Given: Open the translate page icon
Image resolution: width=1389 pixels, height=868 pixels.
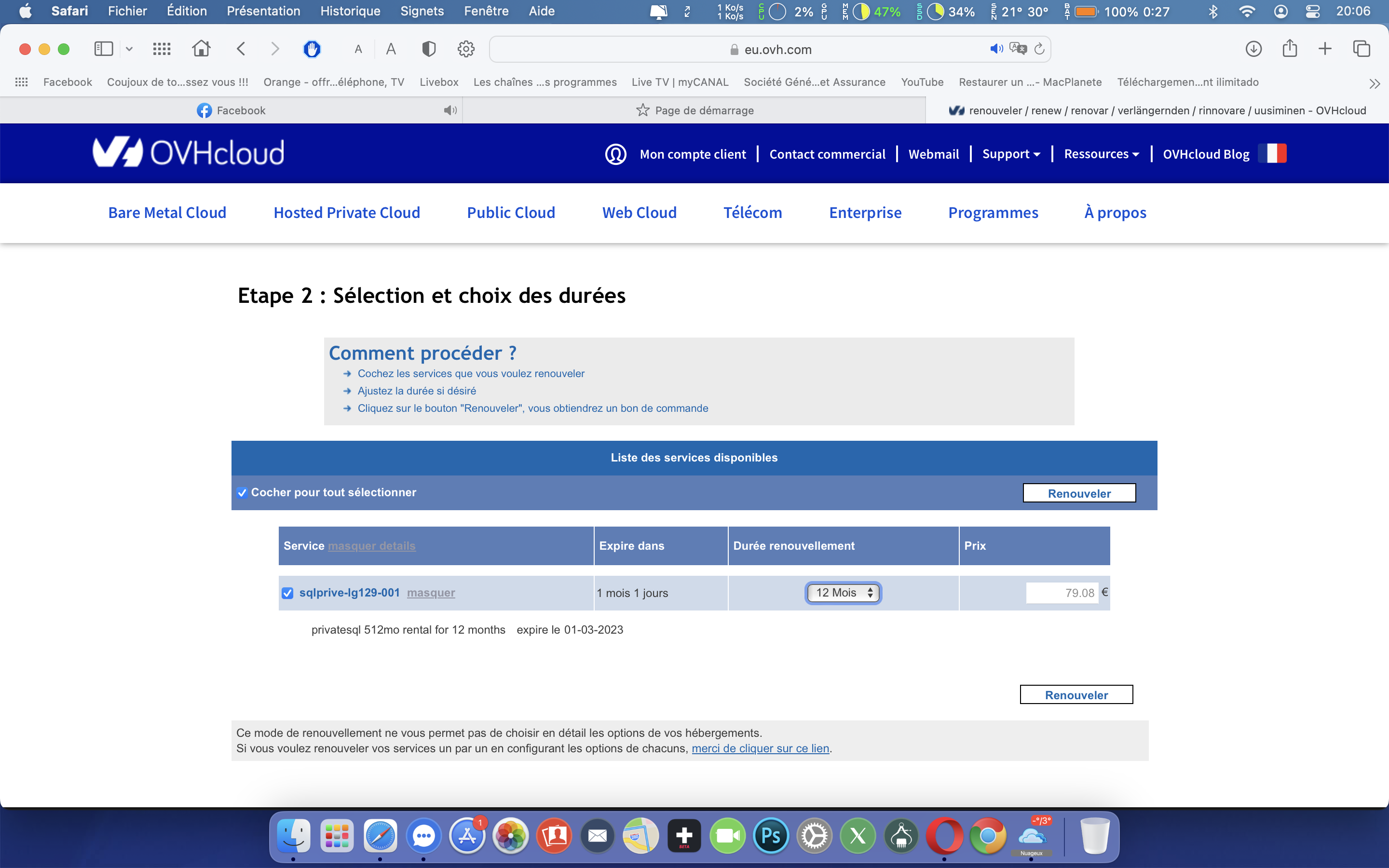Looking at the screenshot, I should point(1018,49).
